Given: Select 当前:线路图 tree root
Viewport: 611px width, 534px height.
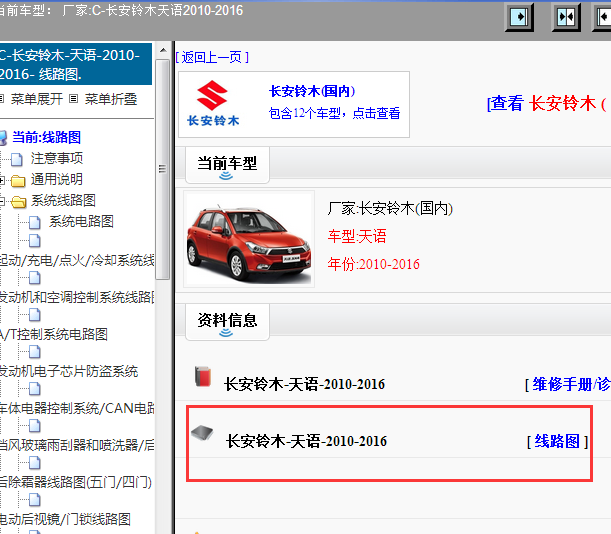Looking at the screenshot, I should pos(46,137).
